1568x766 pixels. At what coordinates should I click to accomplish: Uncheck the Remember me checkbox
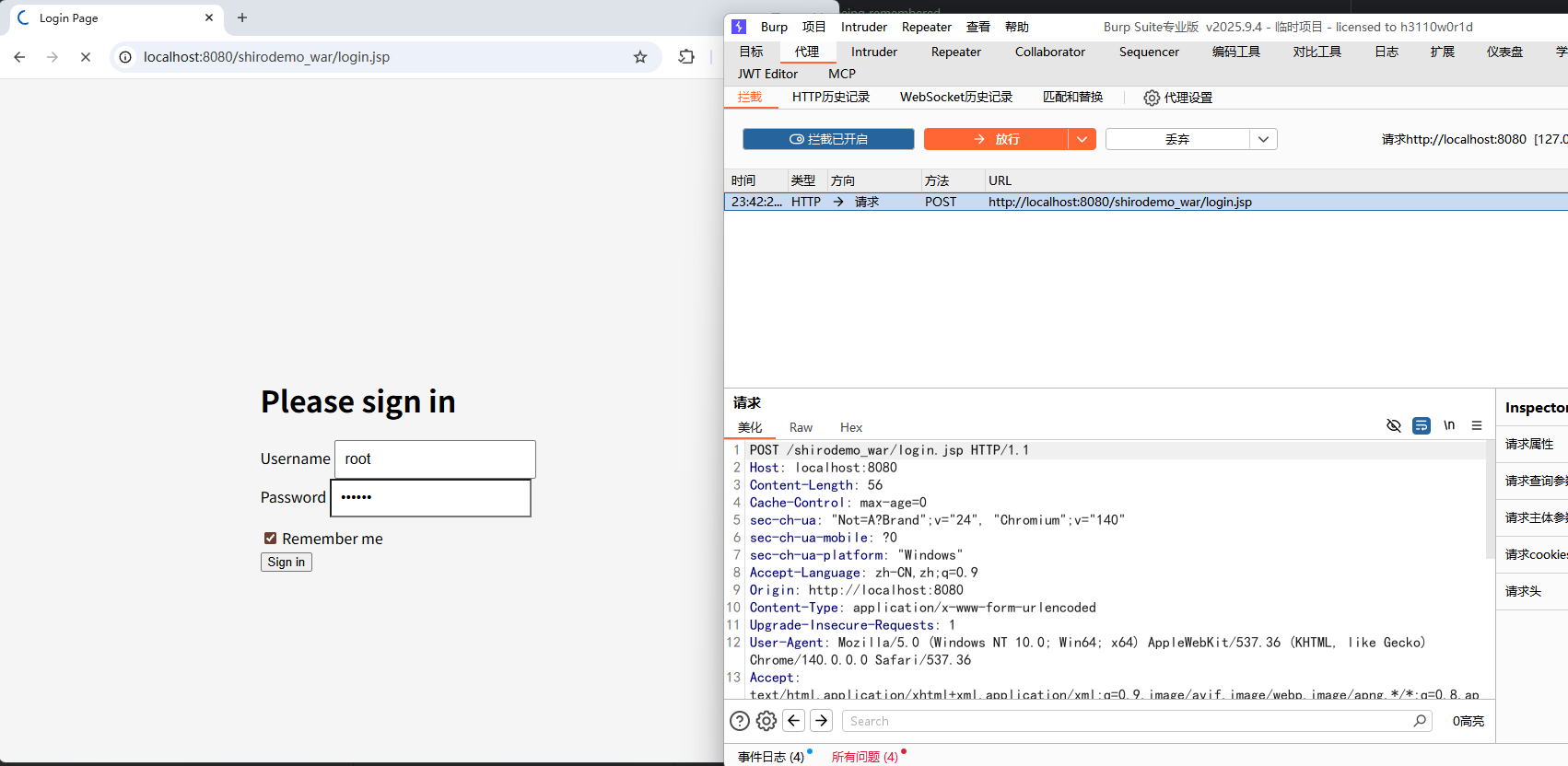271,539
